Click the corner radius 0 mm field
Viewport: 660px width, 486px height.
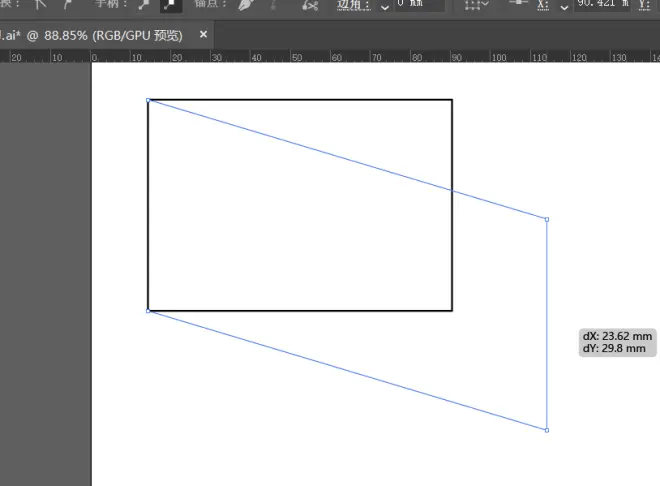coord(419,5)
